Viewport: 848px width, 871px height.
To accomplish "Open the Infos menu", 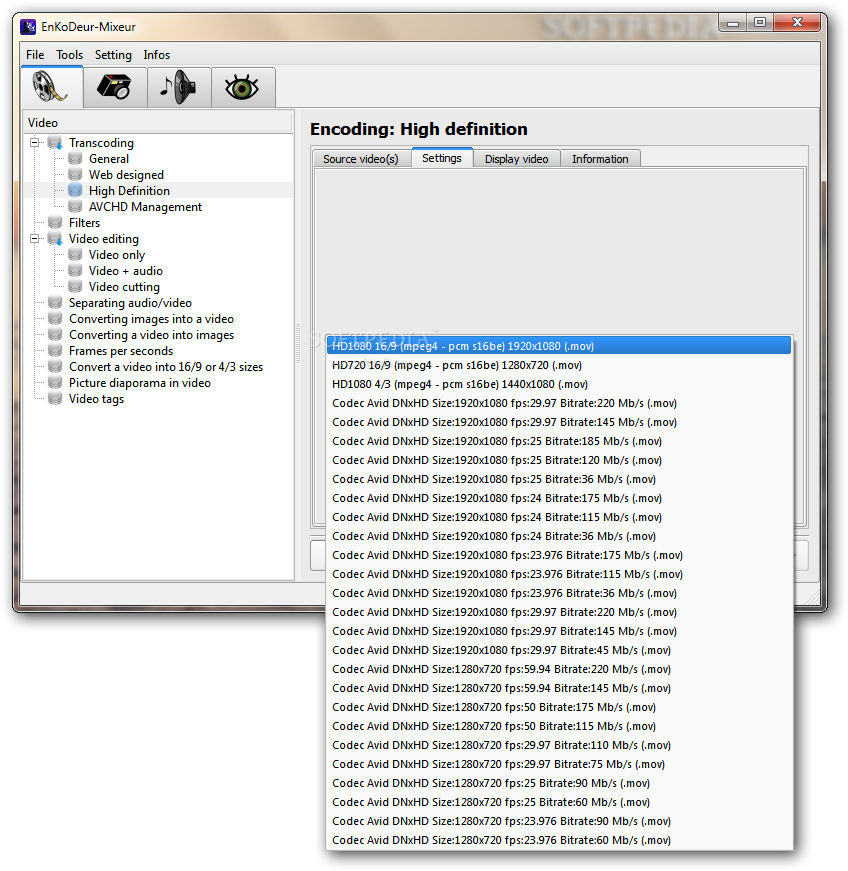I will coord(157,55).
